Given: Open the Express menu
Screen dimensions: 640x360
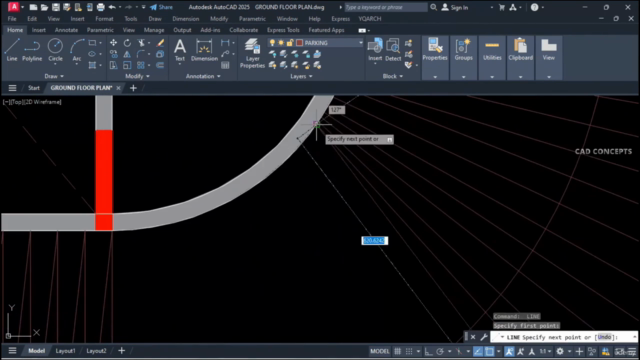Looking at the screenshot, I should click(x=340, y=19).
